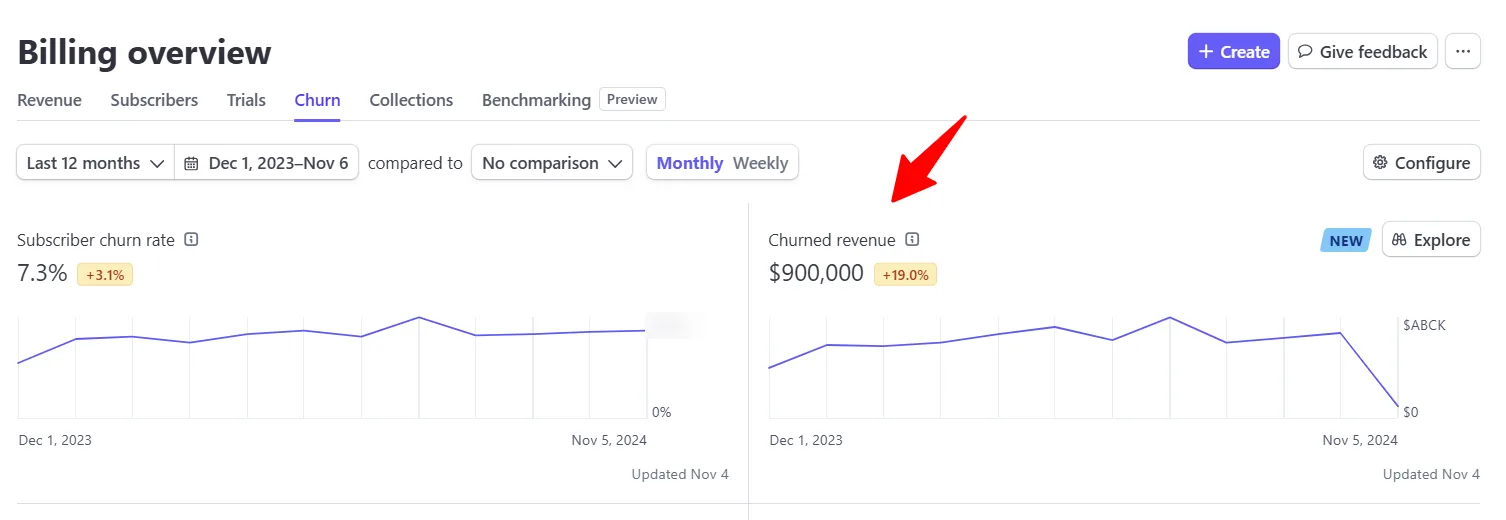The image size is (1506, 520).
Task: Select Monthly interval
Action: tap(690, 163)
